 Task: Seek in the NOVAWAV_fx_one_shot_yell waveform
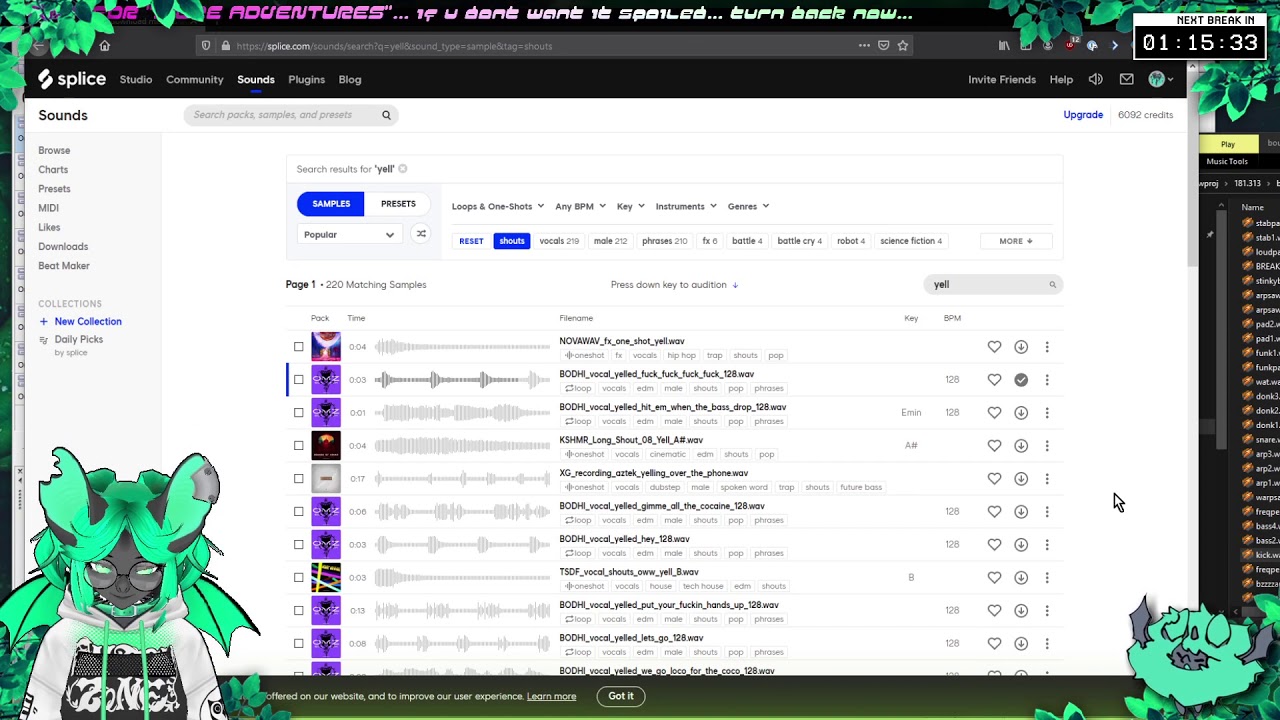pyautogui.click(x=462, y=347)
